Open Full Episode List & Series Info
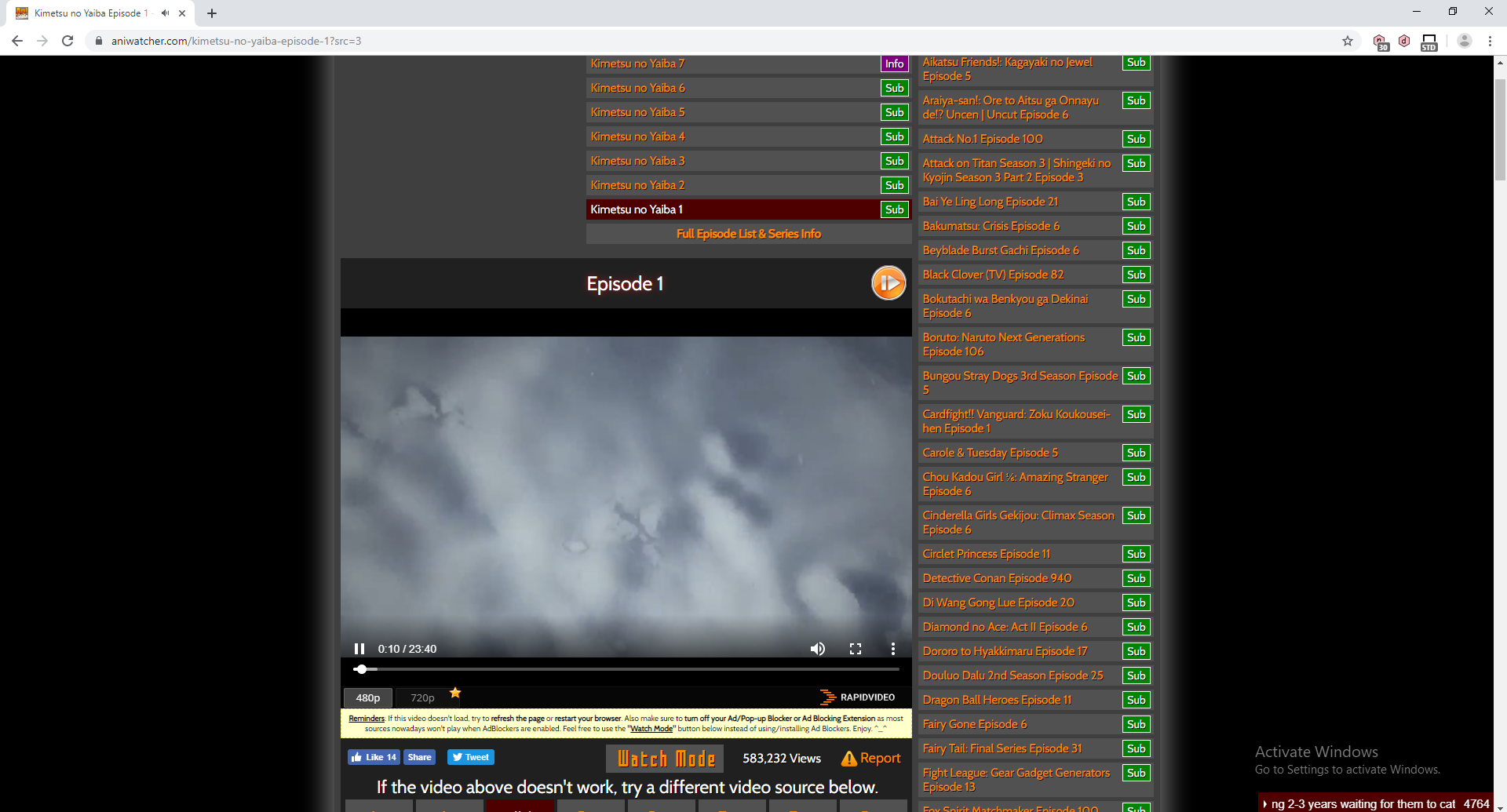The height and width of the screenshot is (812, 1507). pyautogui.click(x=749, y=234)
